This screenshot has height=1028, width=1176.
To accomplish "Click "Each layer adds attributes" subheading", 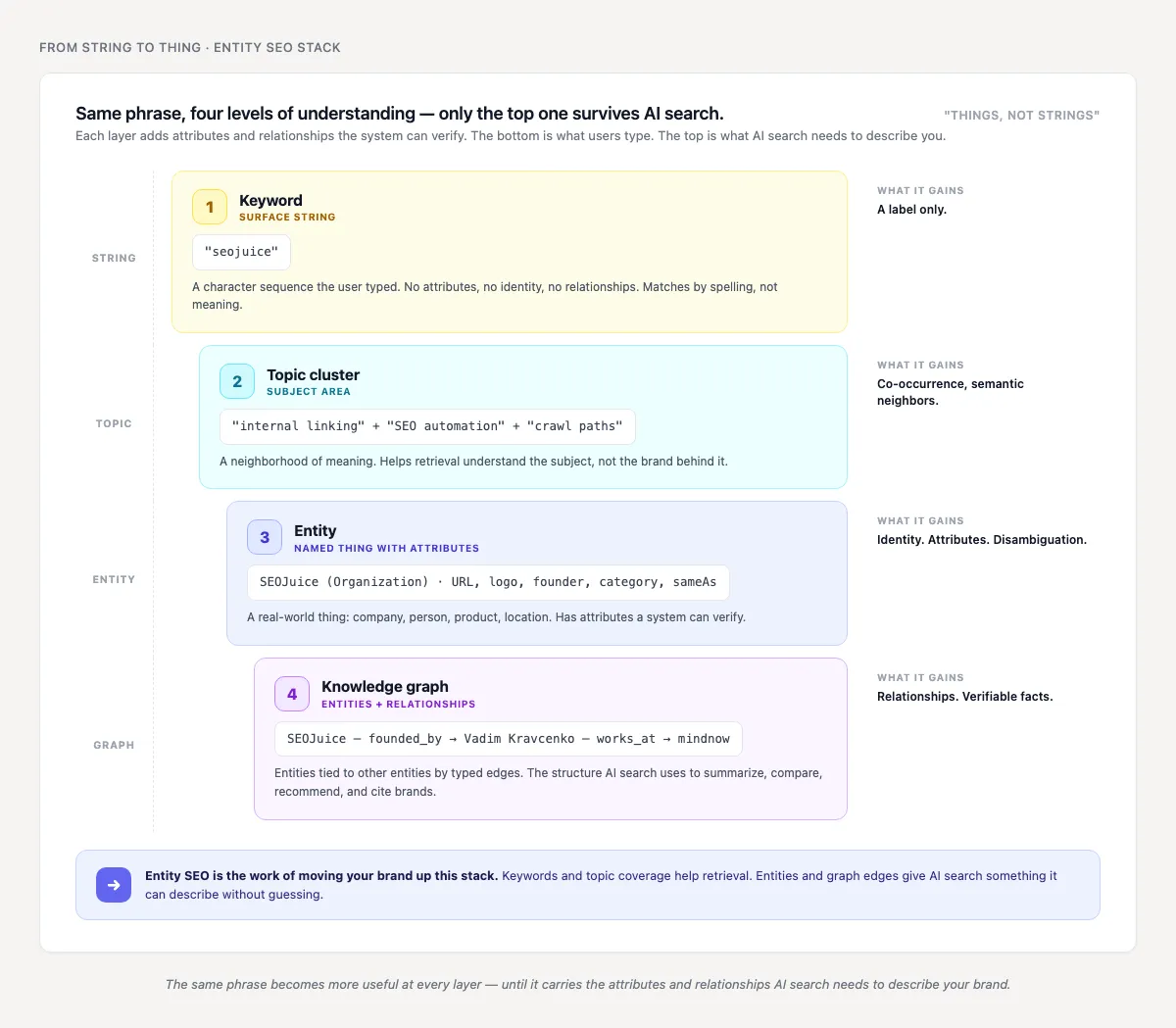I will pos(511,135).
